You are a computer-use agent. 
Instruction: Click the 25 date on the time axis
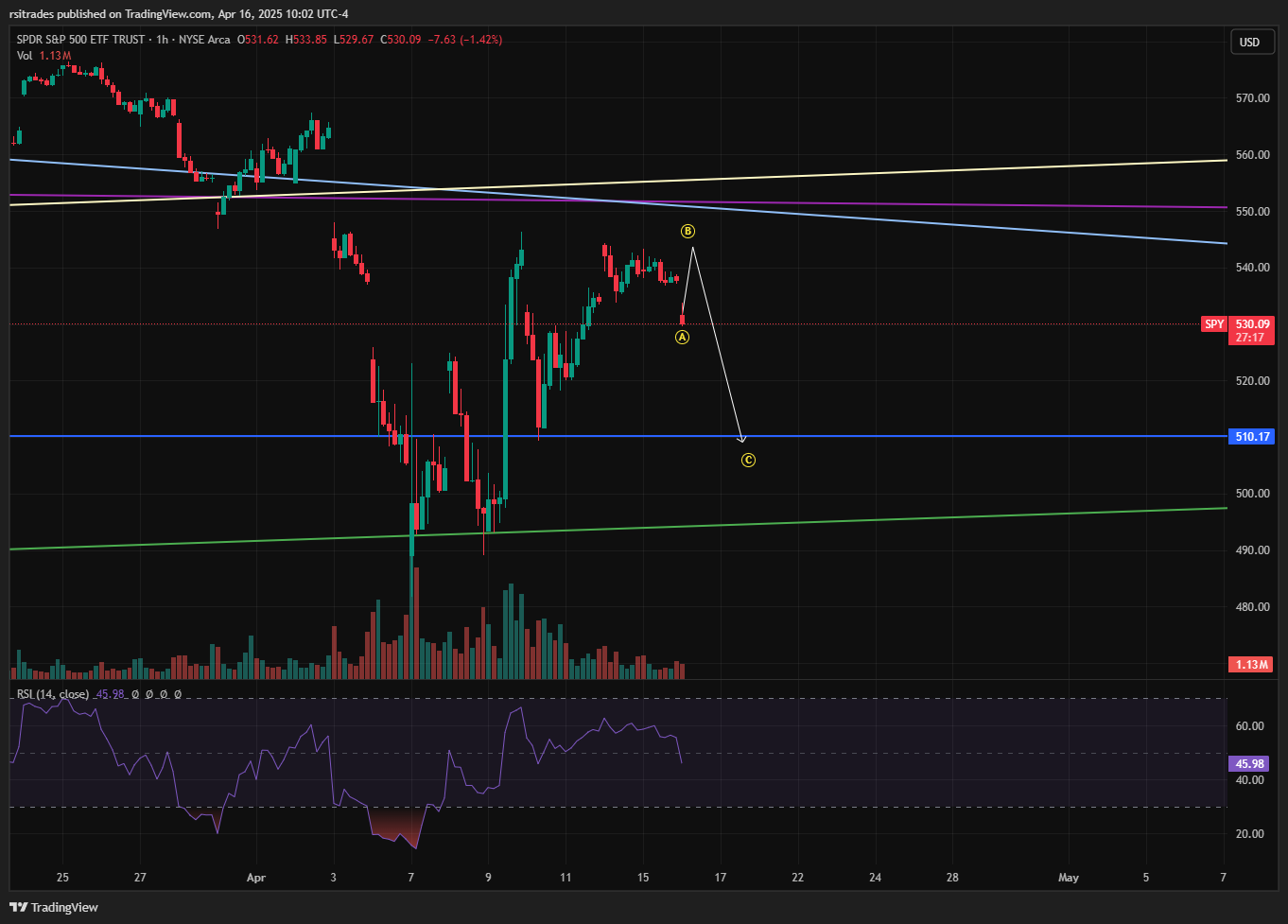[x=62, y=878]
